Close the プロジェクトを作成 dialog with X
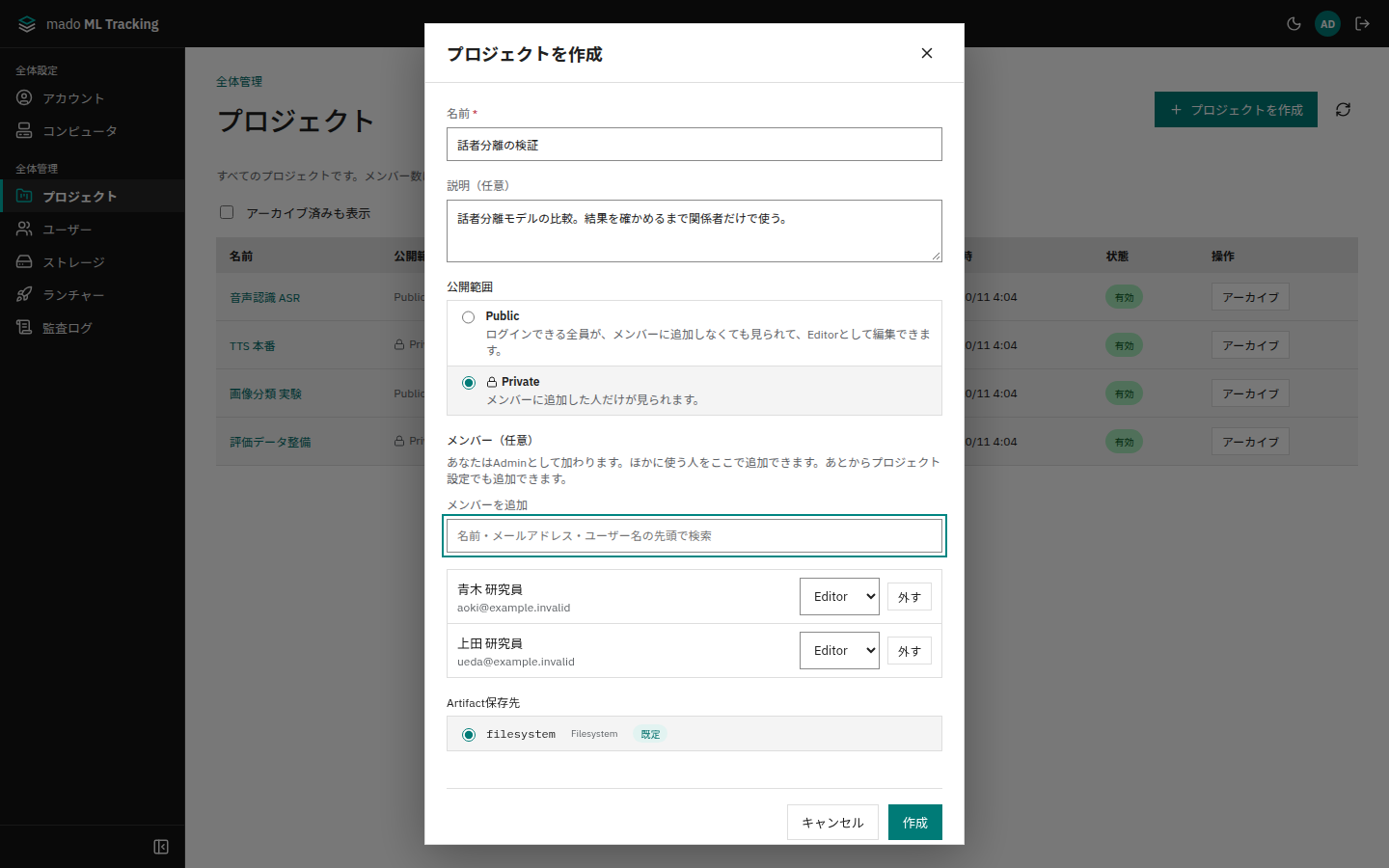1389x868 pixels. pyautogui.click(x=927, y=53)
